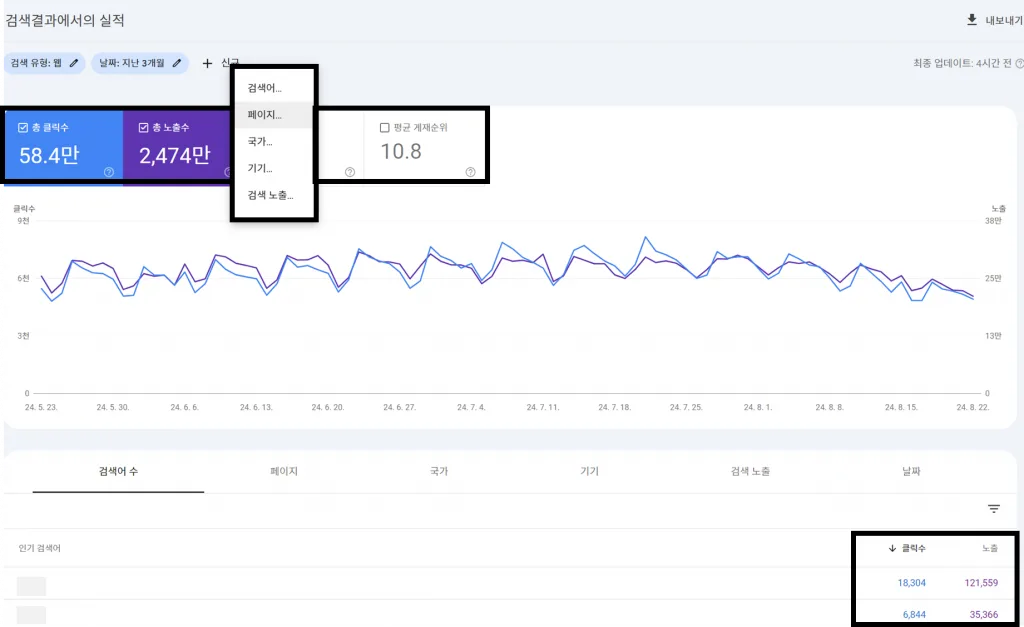Switch to the 기기 tab
The image size is (1024, 627).
589,471
